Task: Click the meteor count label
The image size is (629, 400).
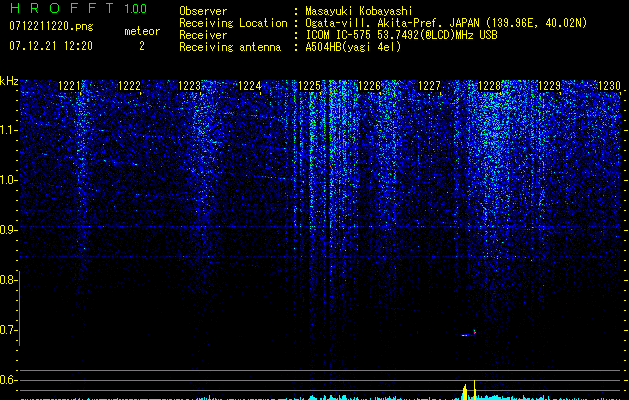Action: pos(142,31)
